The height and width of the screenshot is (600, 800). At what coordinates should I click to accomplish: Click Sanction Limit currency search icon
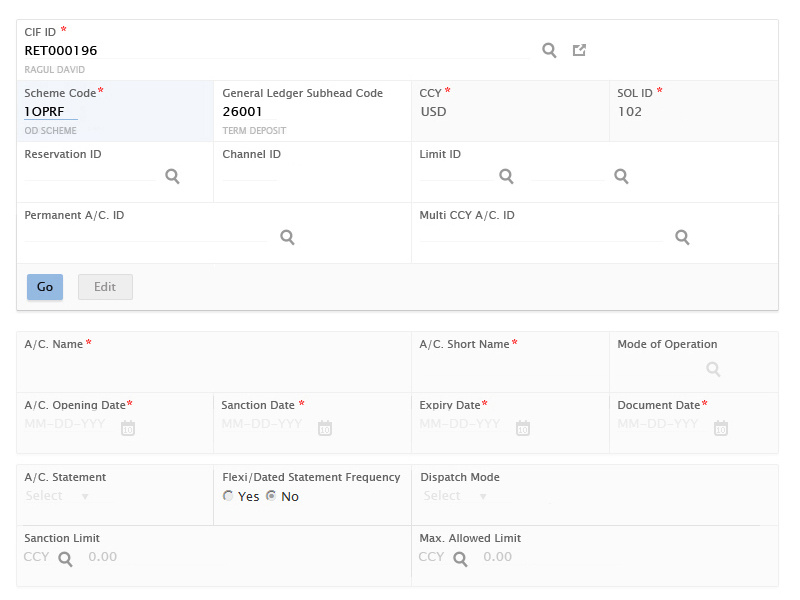click(x=65, y=559)
